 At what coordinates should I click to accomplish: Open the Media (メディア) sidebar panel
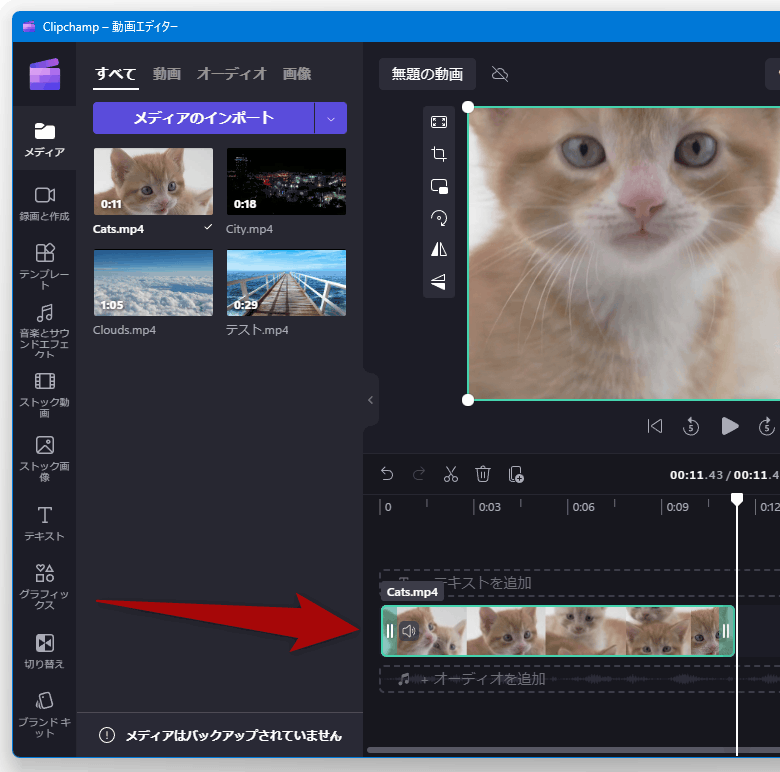coord(44,140)
